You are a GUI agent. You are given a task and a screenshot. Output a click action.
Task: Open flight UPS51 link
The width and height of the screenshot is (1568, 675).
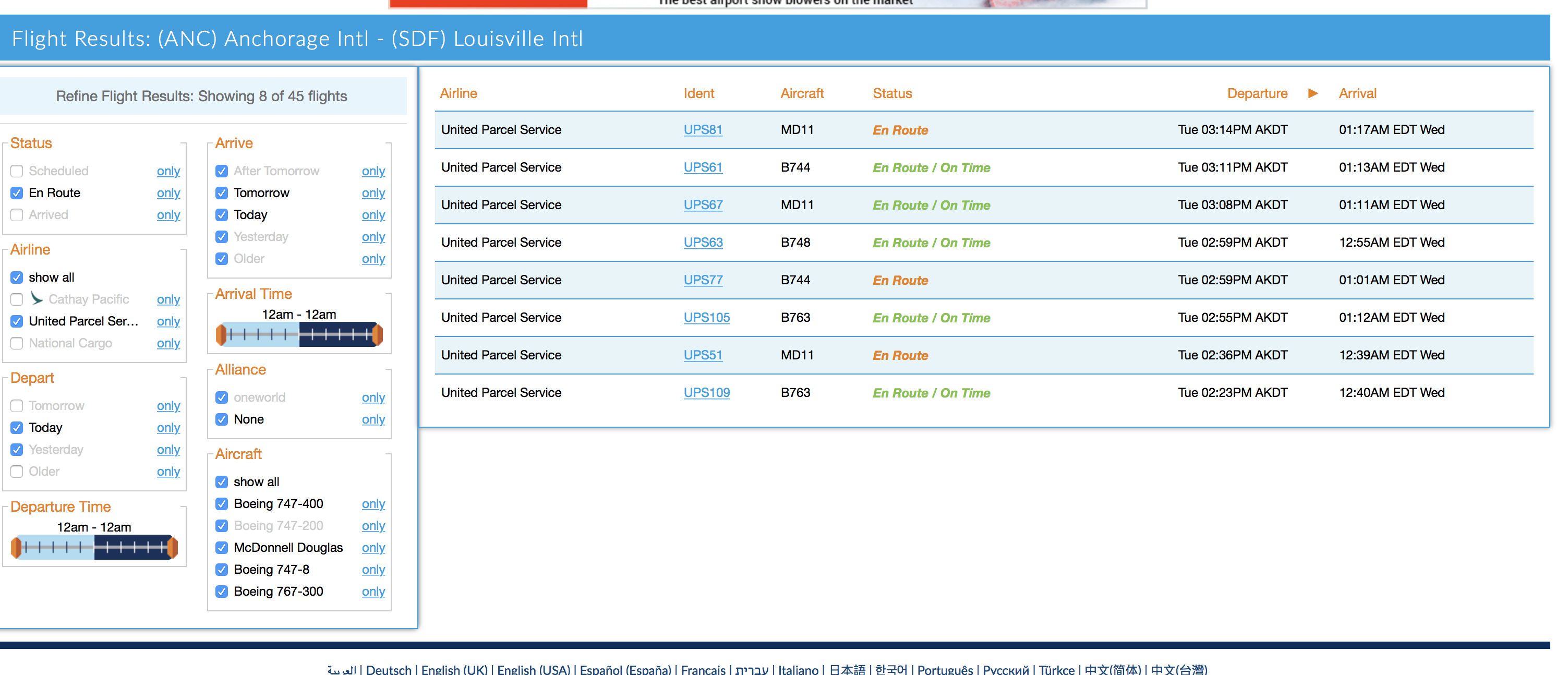tap(703, 355)
